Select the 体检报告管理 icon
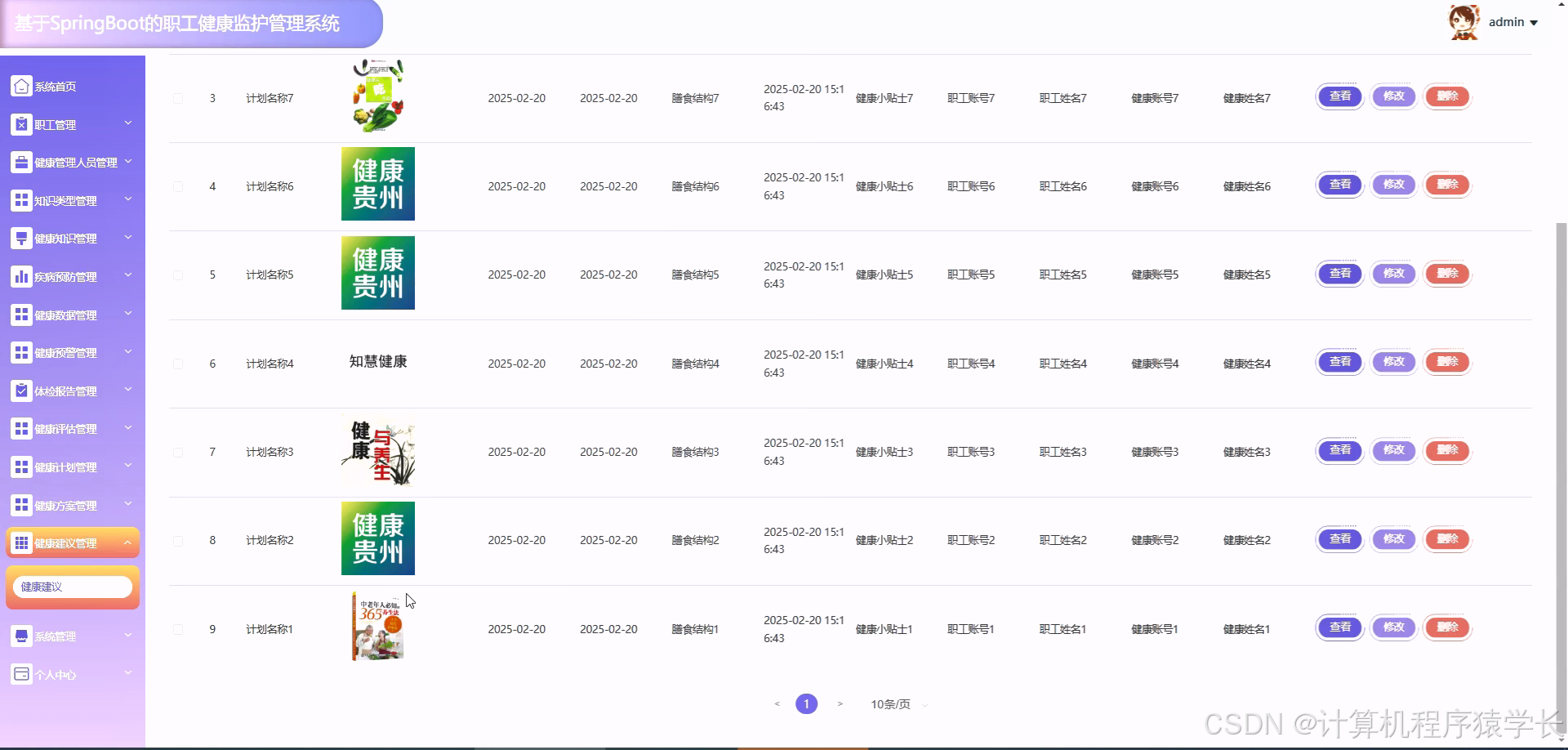Image resolution: width=1568 pixels, height=750 pixels. (x=20, y=391)
